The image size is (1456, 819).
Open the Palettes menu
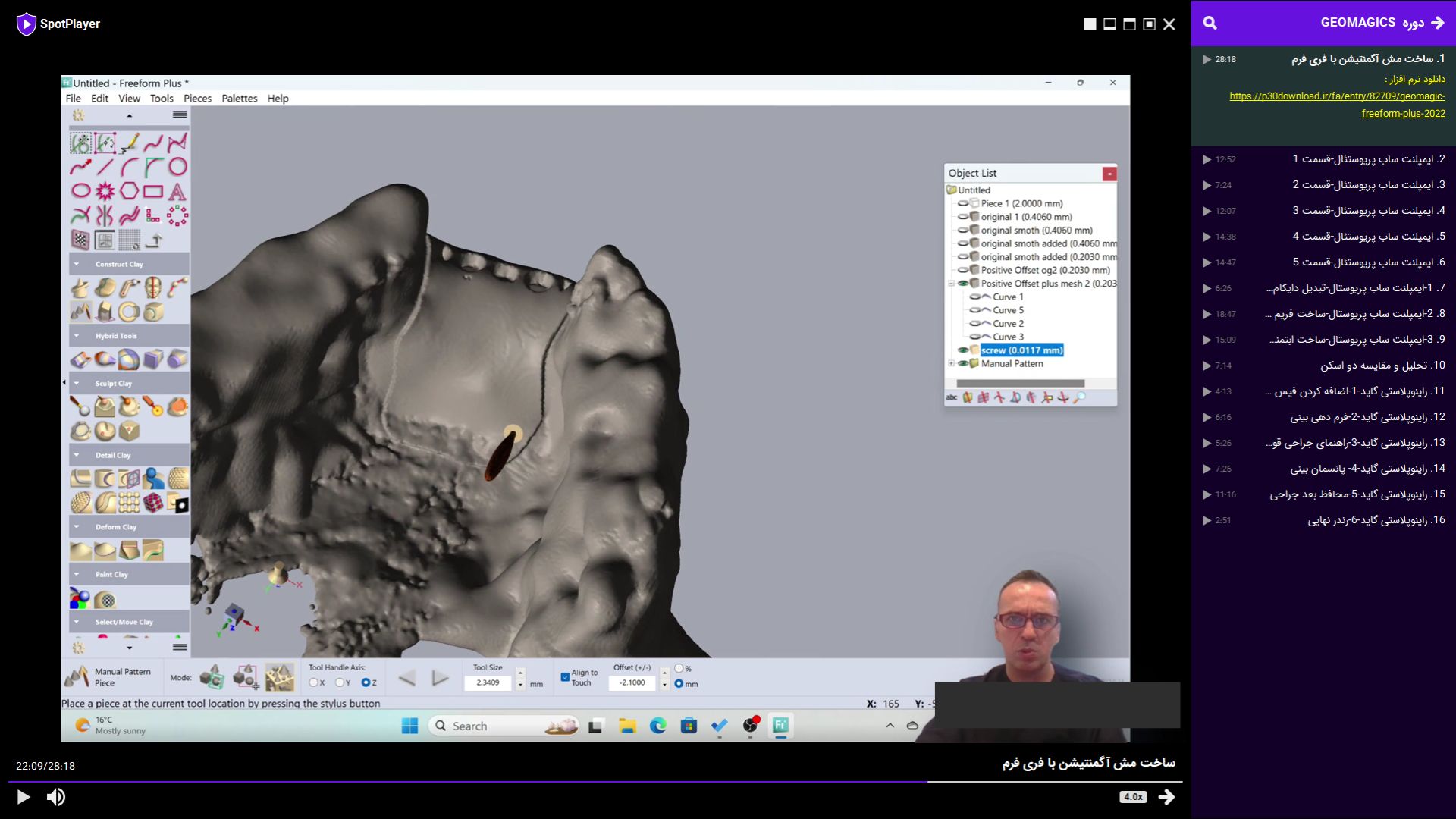coord(239,99)
